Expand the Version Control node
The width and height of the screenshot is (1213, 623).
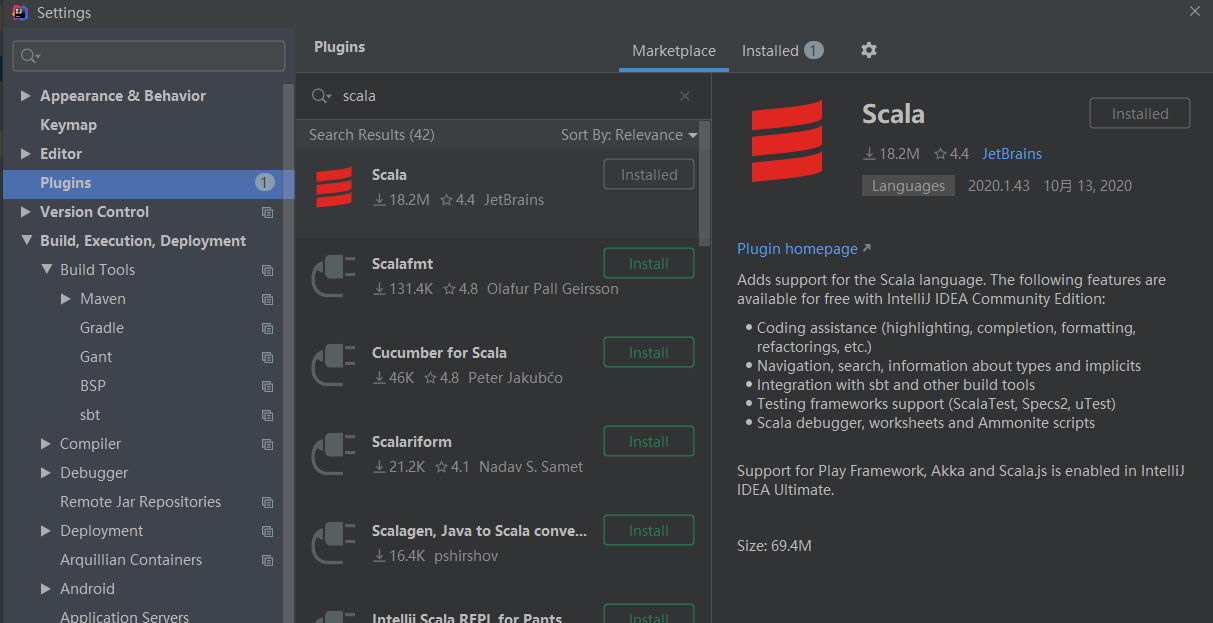pos(26,212)
